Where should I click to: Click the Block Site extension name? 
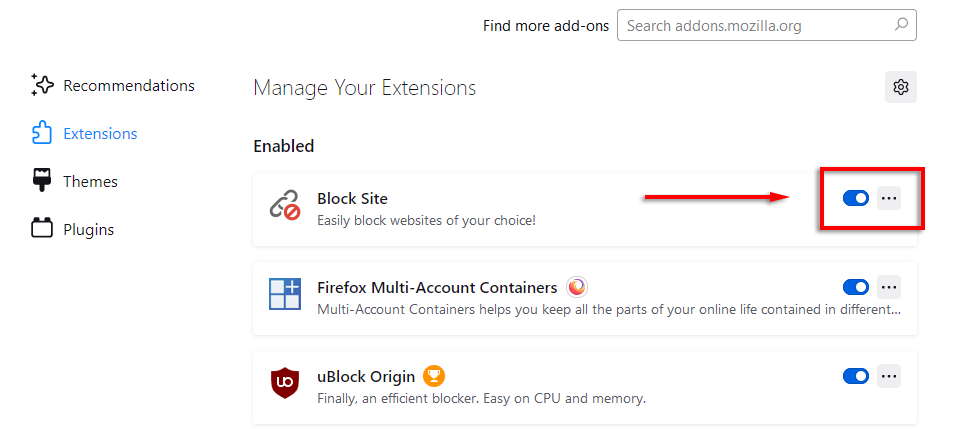click(x=352, y=199)
